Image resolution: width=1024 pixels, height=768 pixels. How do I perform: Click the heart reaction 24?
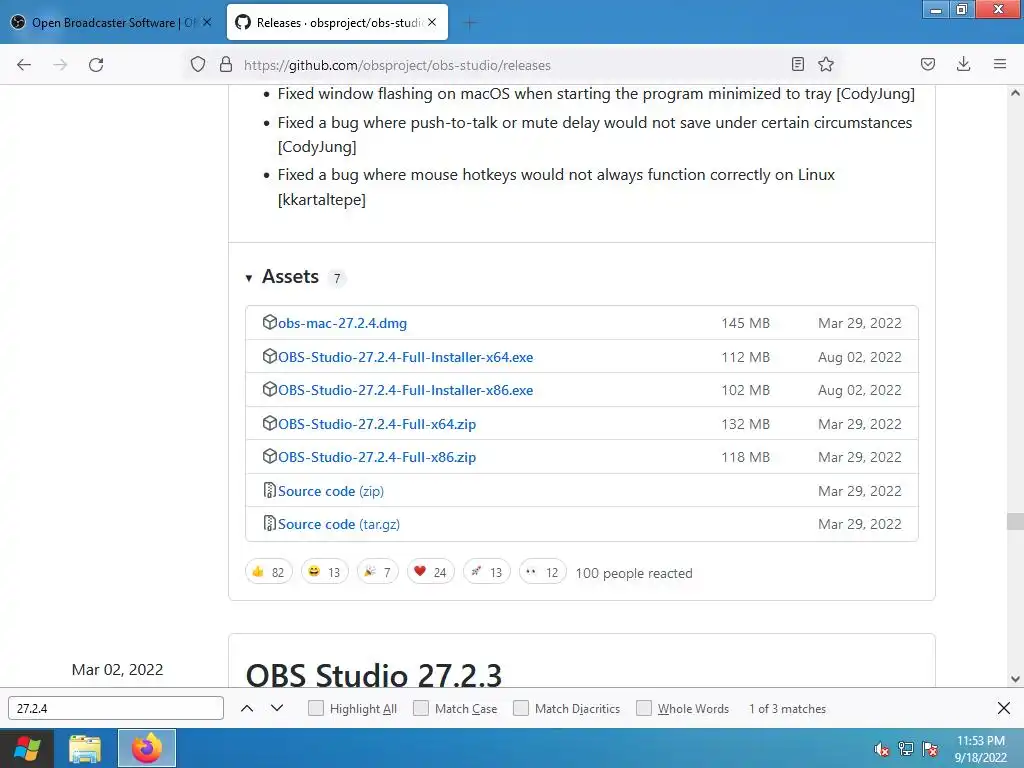pyautogui.click(x=430, y=572)
